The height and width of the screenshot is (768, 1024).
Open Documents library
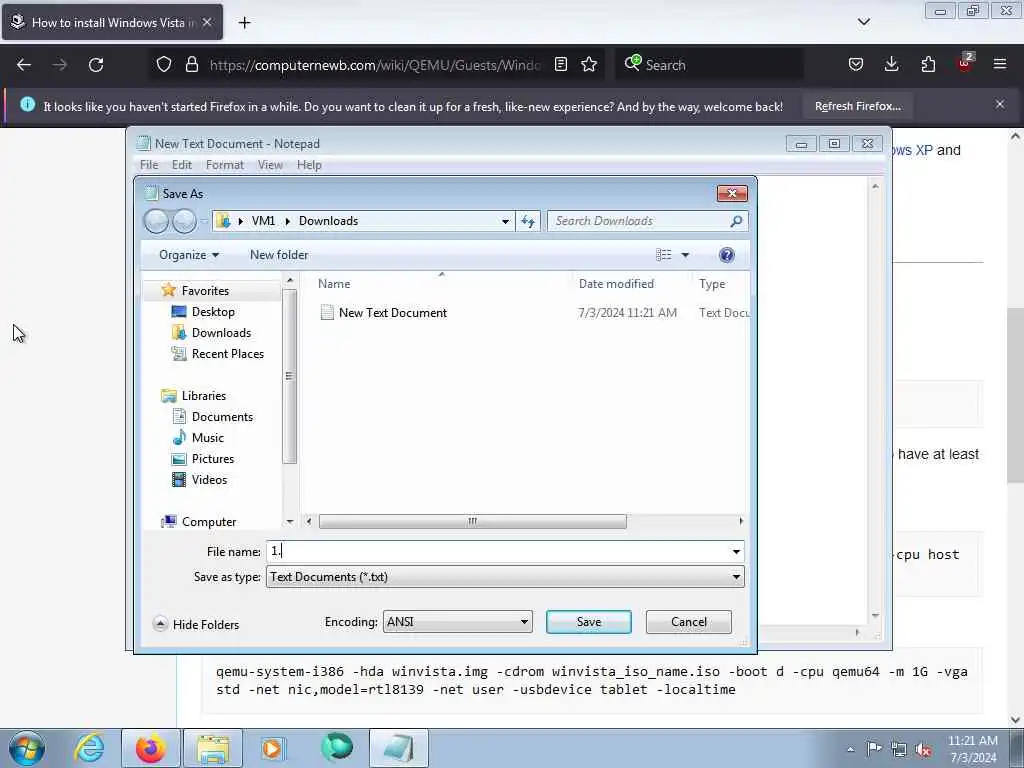[x=222, y=417]
